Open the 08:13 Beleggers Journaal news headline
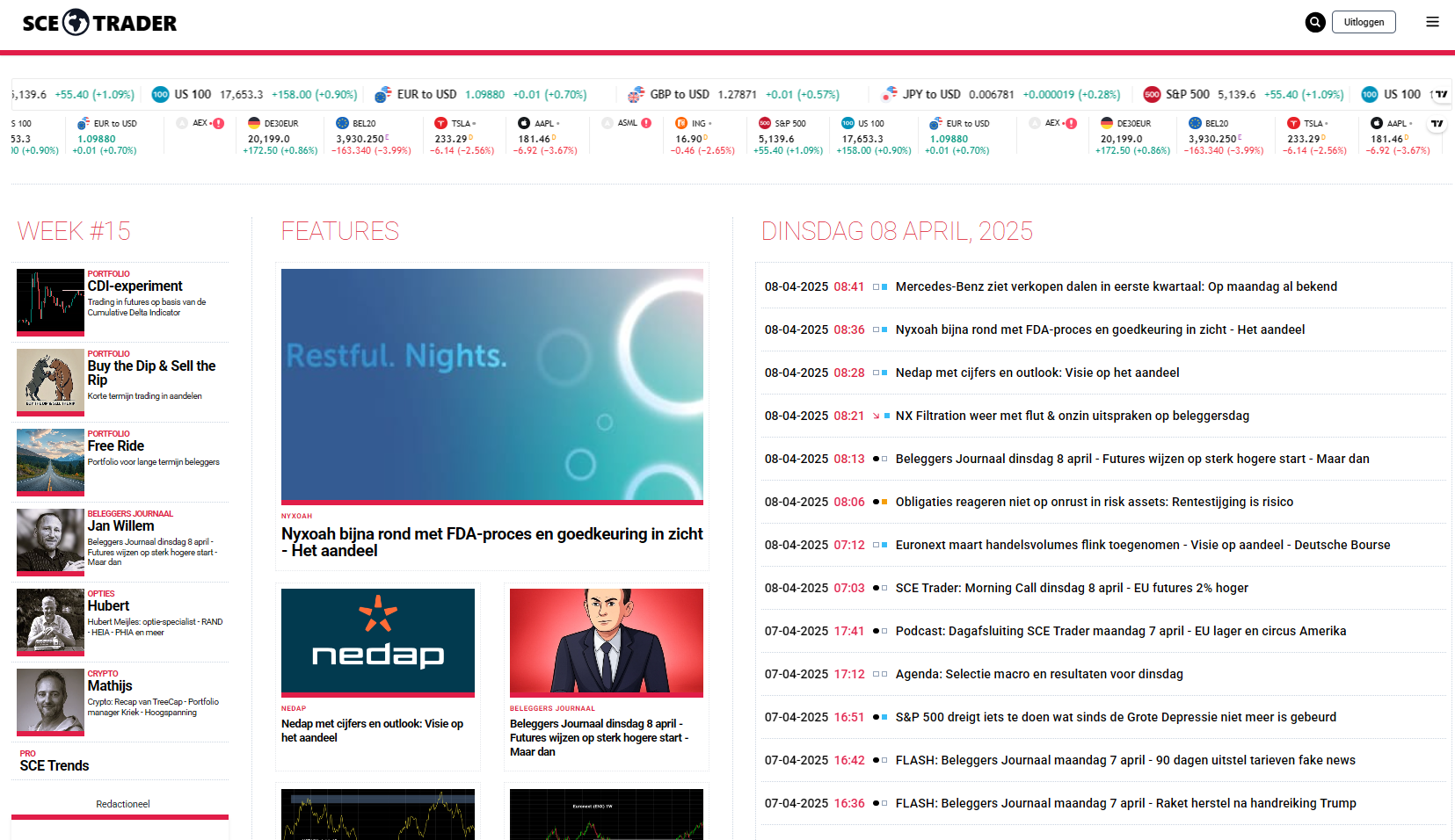Image resolution: width=1455 pixels, height=840 pixels. tap(1132, 459)
